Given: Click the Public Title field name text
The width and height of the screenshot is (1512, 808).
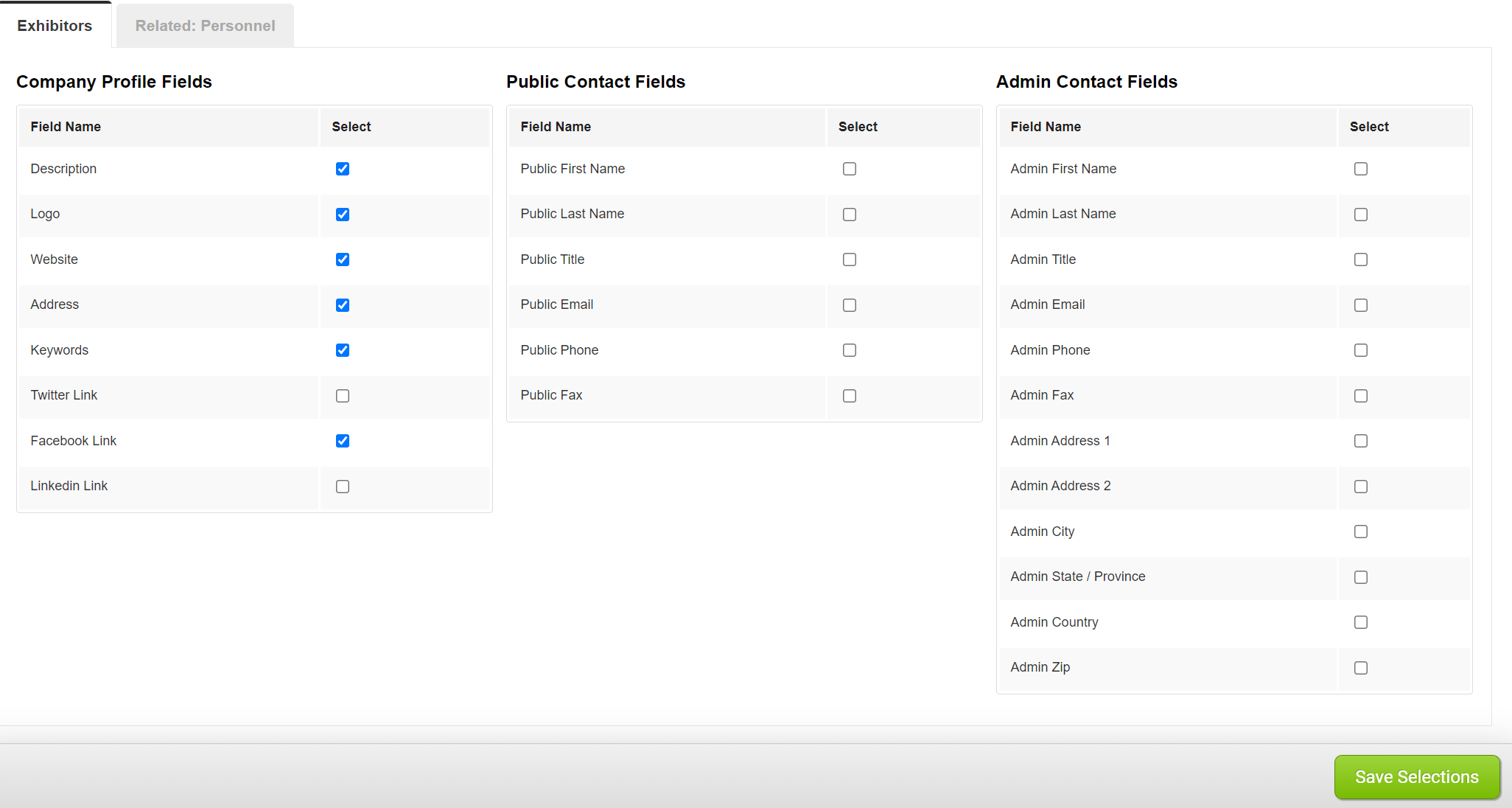Looking at the screenshot, I should click(x=553, y=260).
